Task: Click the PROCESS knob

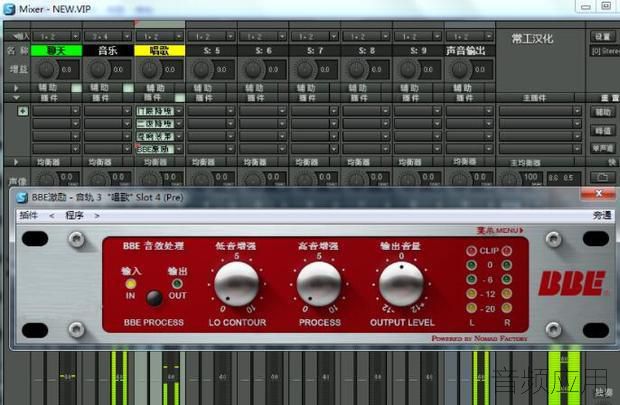Action: coord(319,284)
